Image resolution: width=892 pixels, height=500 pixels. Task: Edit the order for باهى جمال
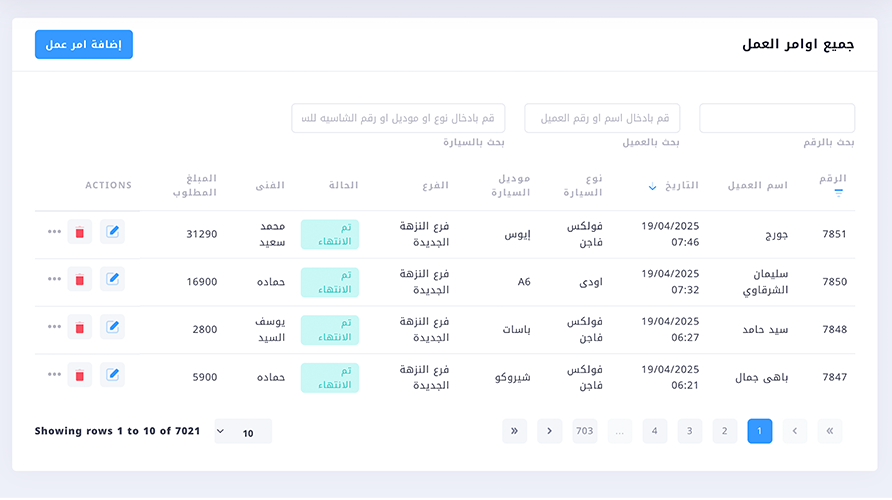point(113,375)
